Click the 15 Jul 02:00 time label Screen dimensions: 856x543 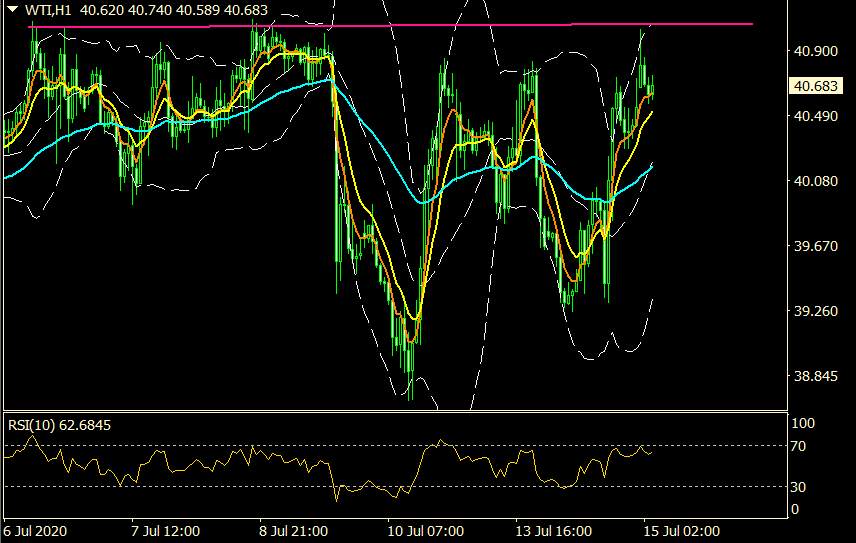coord(682,531)
